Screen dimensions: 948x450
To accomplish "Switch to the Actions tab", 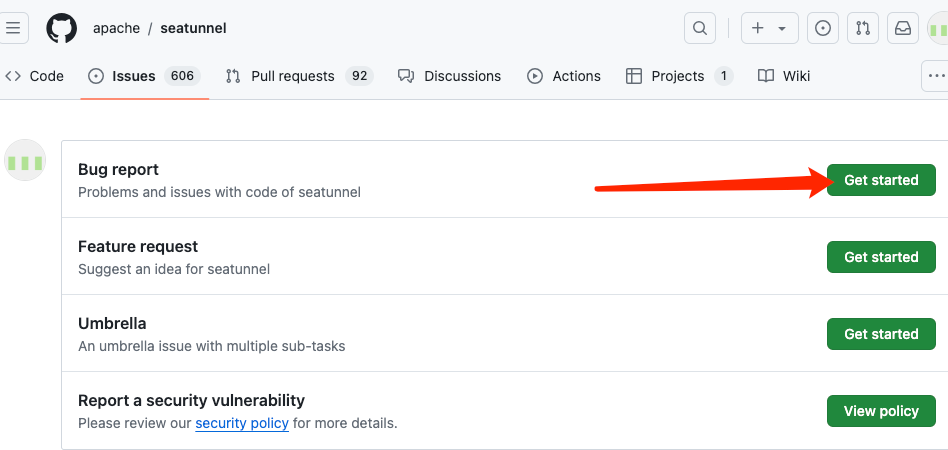I will click(563, 76).
